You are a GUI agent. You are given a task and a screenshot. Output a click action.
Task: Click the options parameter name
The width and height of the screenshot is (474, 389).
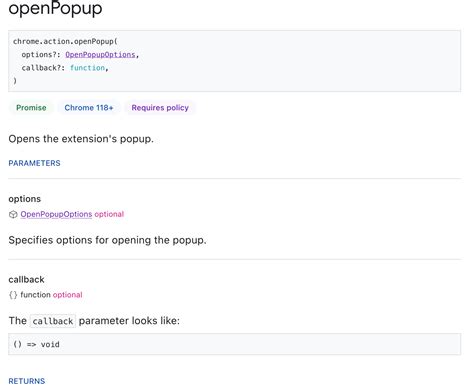(25, 199)
